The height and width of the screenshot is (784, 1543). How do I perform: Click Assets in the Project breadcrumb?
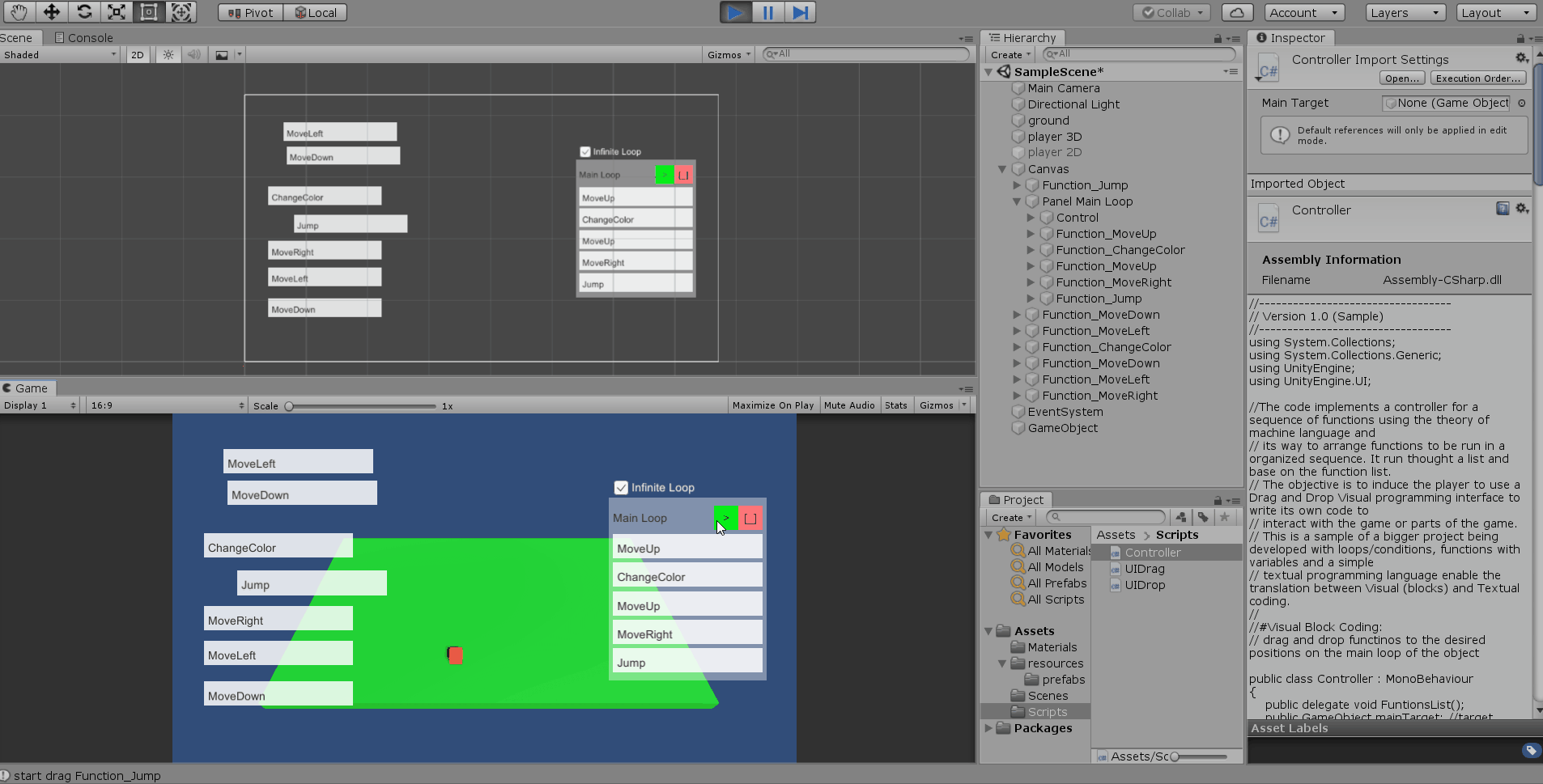[1116, 535]
